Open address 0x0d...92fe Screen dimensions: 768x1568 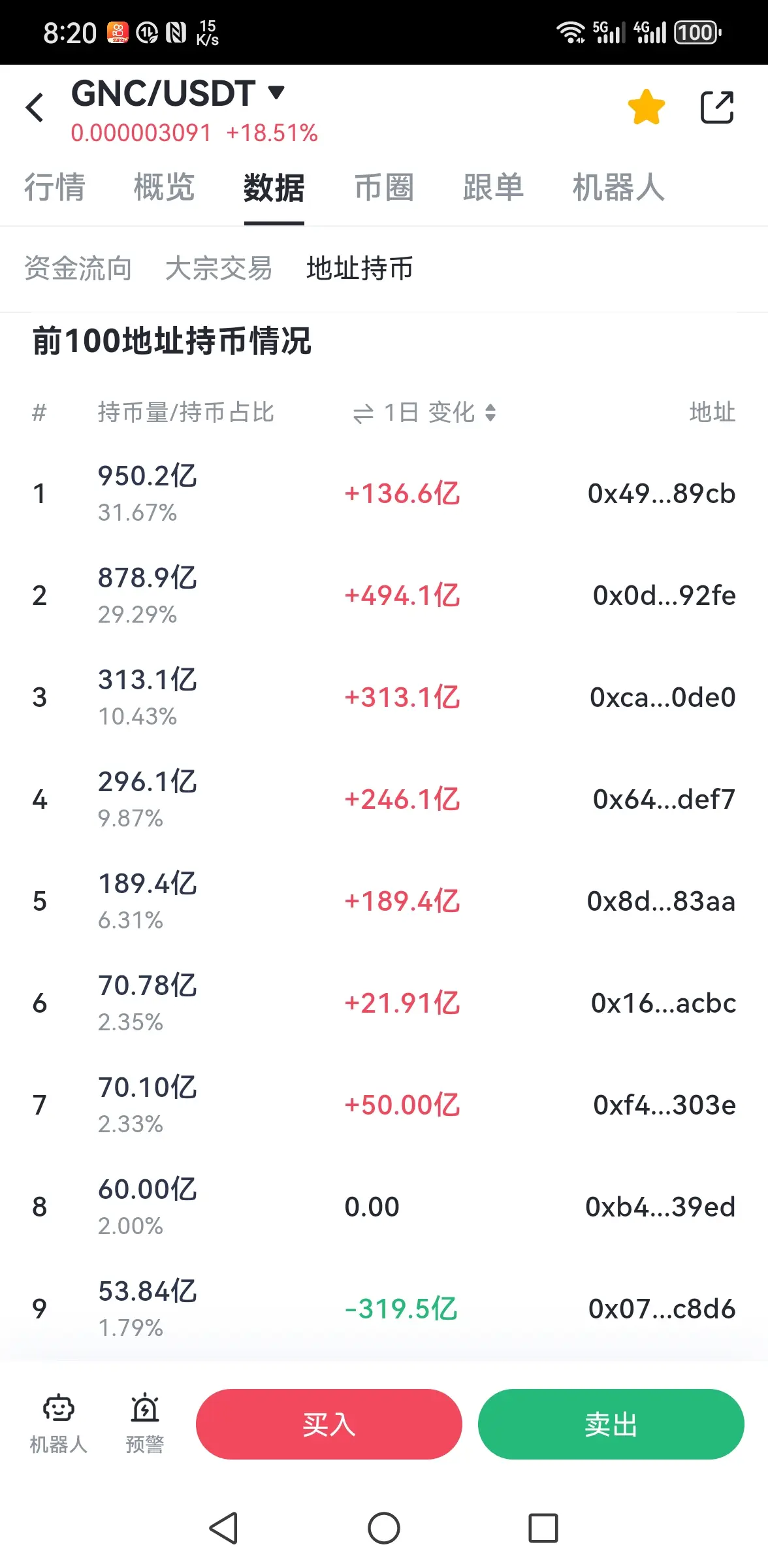tap(664, 596)
